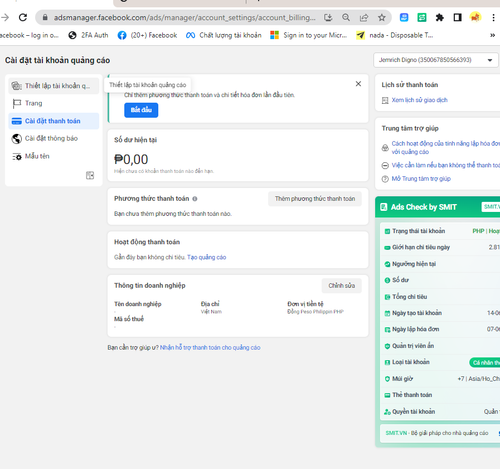The image size is (500, 469).
Task: Click the Bắt đầu button
Action: pyautogui.click(x=141, y=110)
